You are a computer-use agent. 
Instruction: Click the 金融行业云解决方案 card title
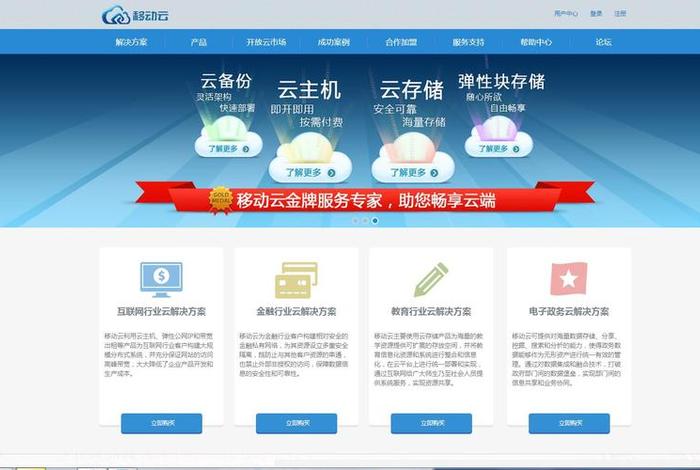(296, 312)
